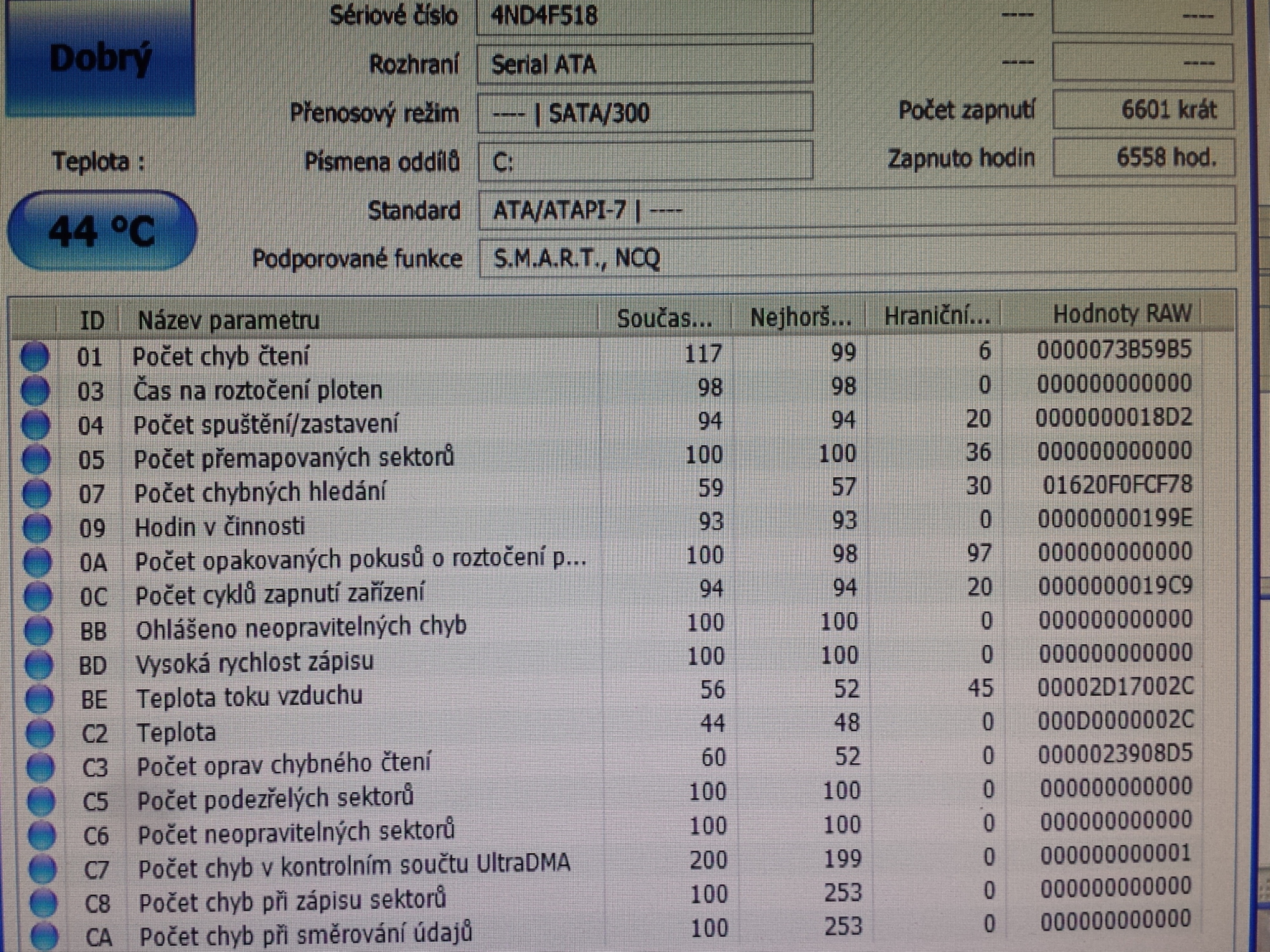Click the blue circle for Hodin v činnosti
This screenshot has height=952, width=1270.
[x=37, y=527]
